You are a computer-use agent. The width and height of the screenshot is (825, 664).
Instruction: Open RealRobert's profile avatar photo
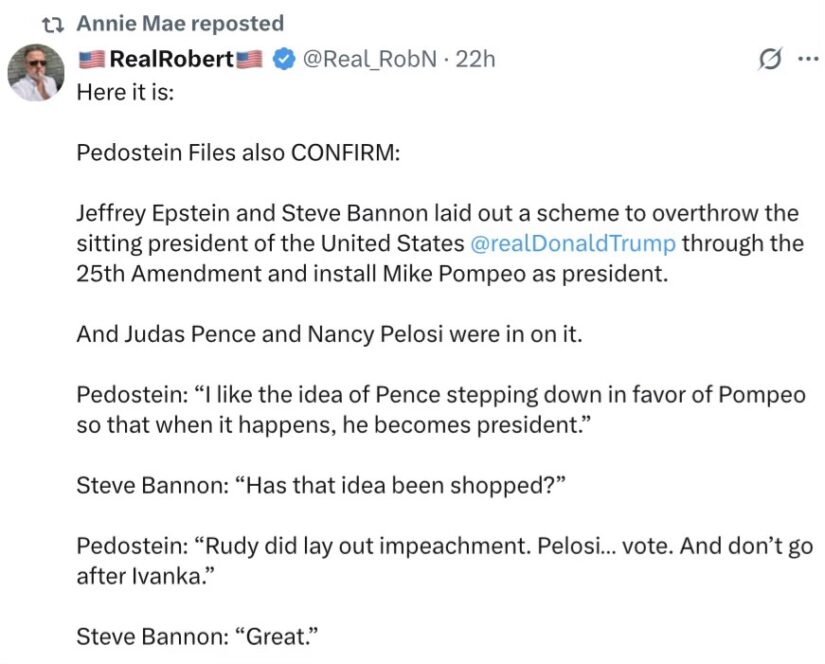coord(36,72)
